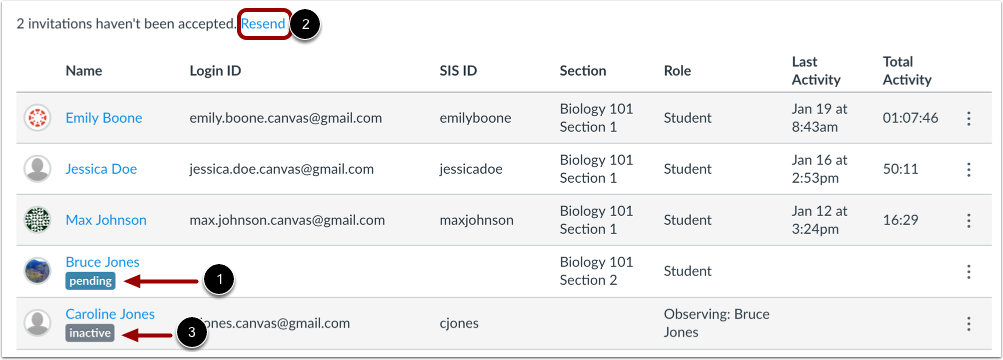The height and width of the screenshot is (360, 1003).
Task: Open Jessica Doe's user details
Action: coord(101,169)
